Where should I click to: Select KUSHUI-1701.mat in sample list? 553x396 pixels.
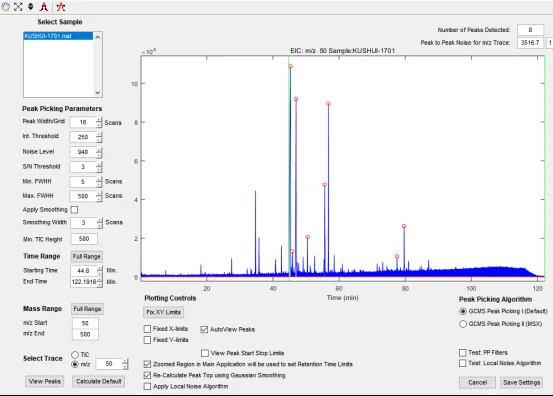click(58, 36)
